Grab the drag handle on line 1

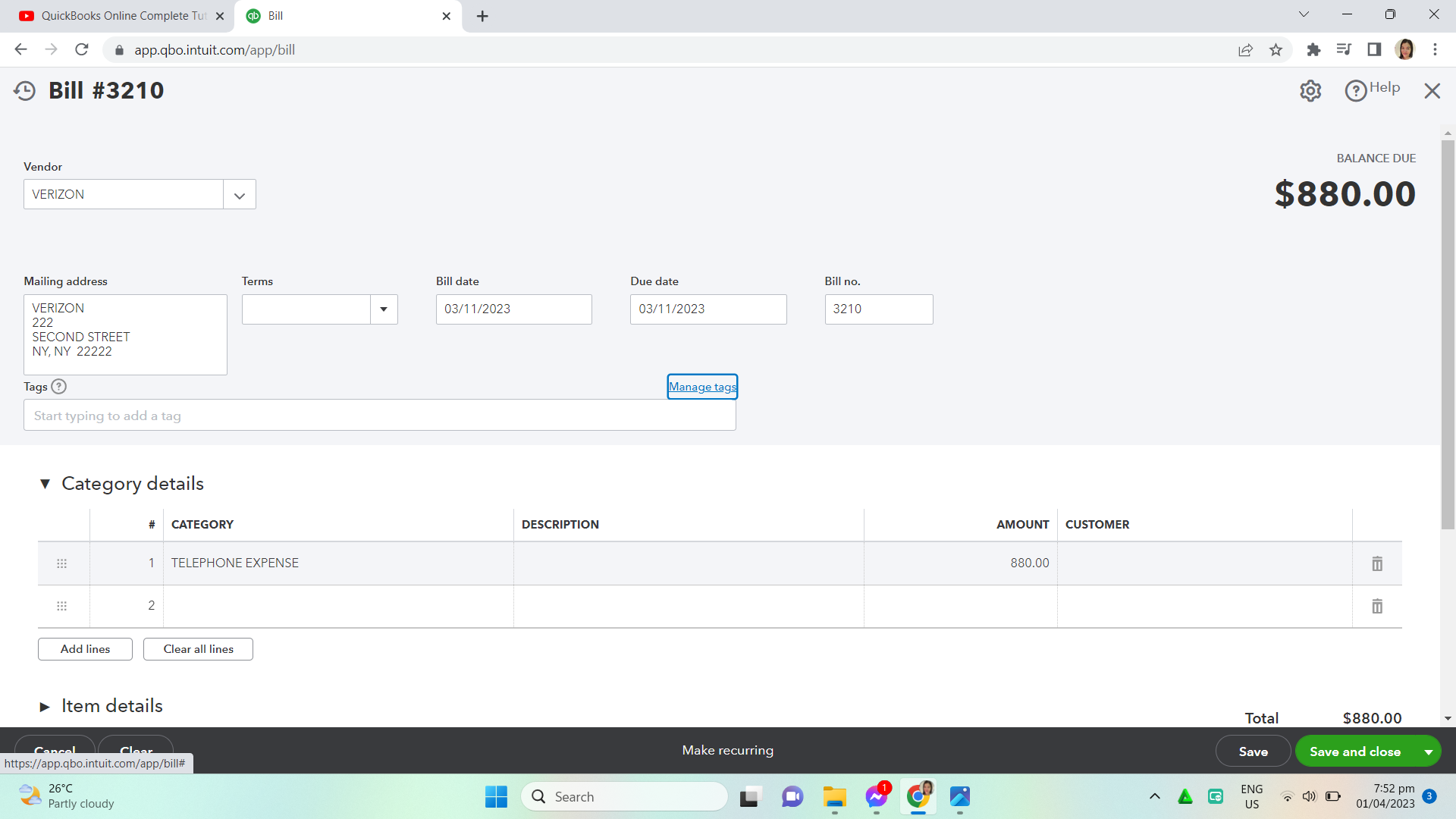pyautogui.click(x=62, y=563)
